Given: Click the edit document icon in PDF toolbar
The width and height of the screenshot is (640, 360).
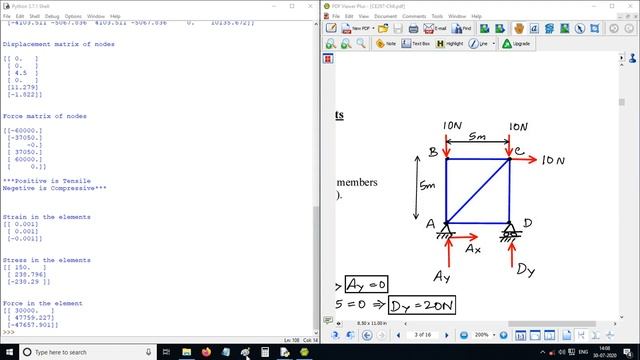Looking at the screenshot, I should [331, 28].
